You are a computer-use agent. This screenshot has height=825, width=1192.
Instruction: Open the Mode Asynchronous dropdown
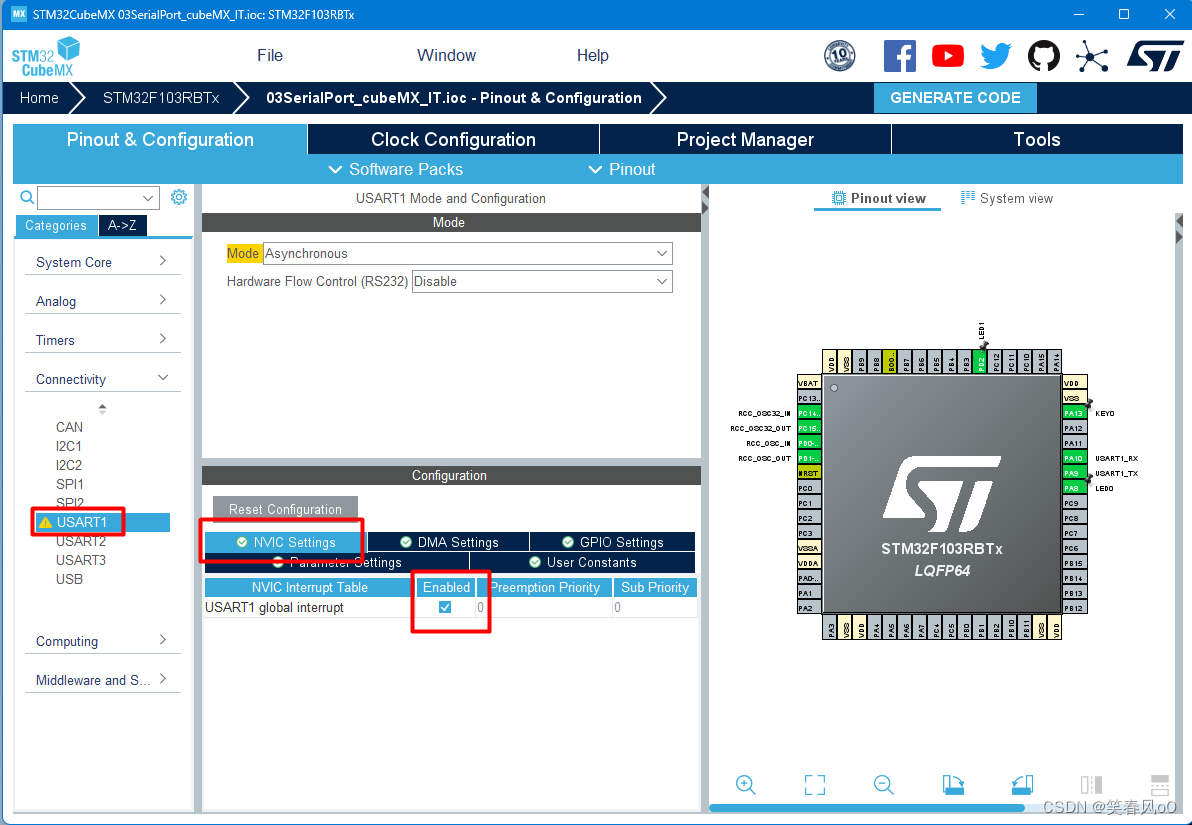468,254
